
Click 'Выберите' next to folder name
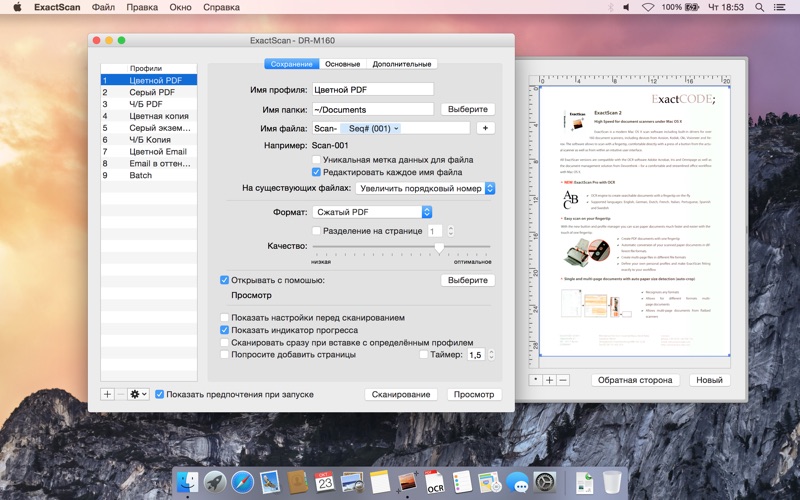pyautogui.click(x=468, y=109)
